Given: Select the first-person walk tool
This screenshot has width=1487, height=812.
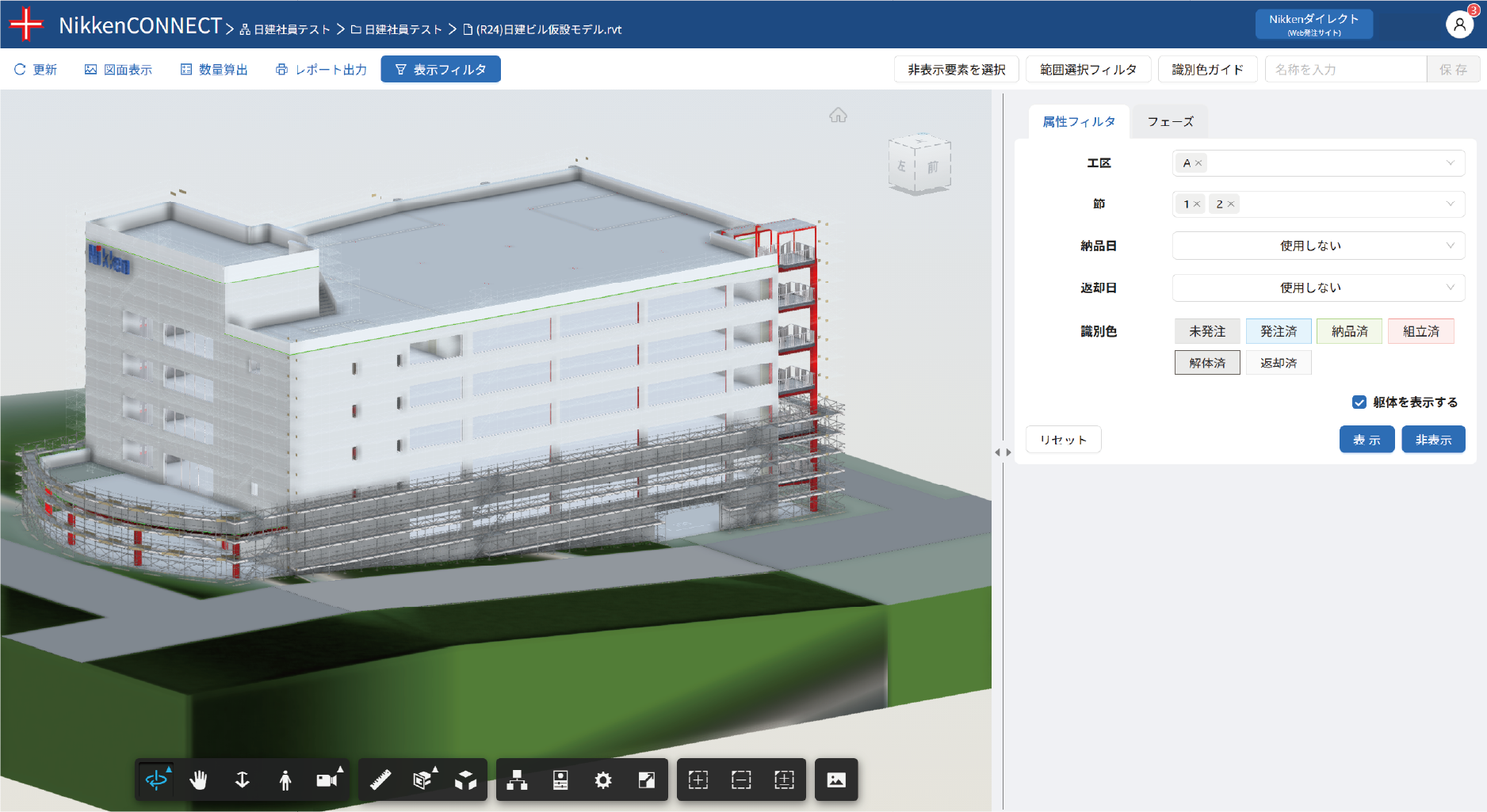Looking at the screenshot, I should 285,780.
